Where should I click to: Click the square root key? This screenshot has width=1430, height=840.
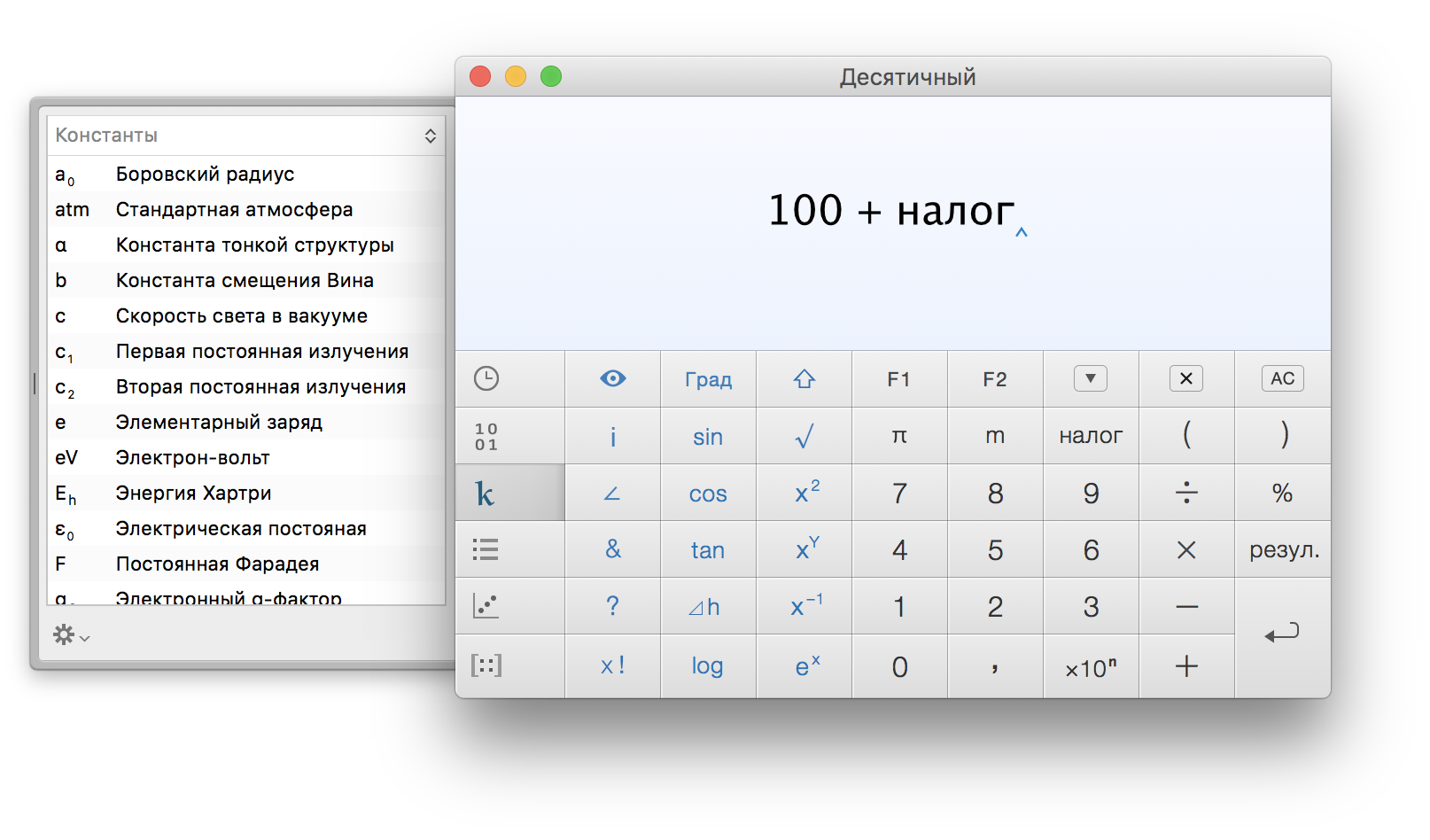pyautogui.click(x=804, y=436)
